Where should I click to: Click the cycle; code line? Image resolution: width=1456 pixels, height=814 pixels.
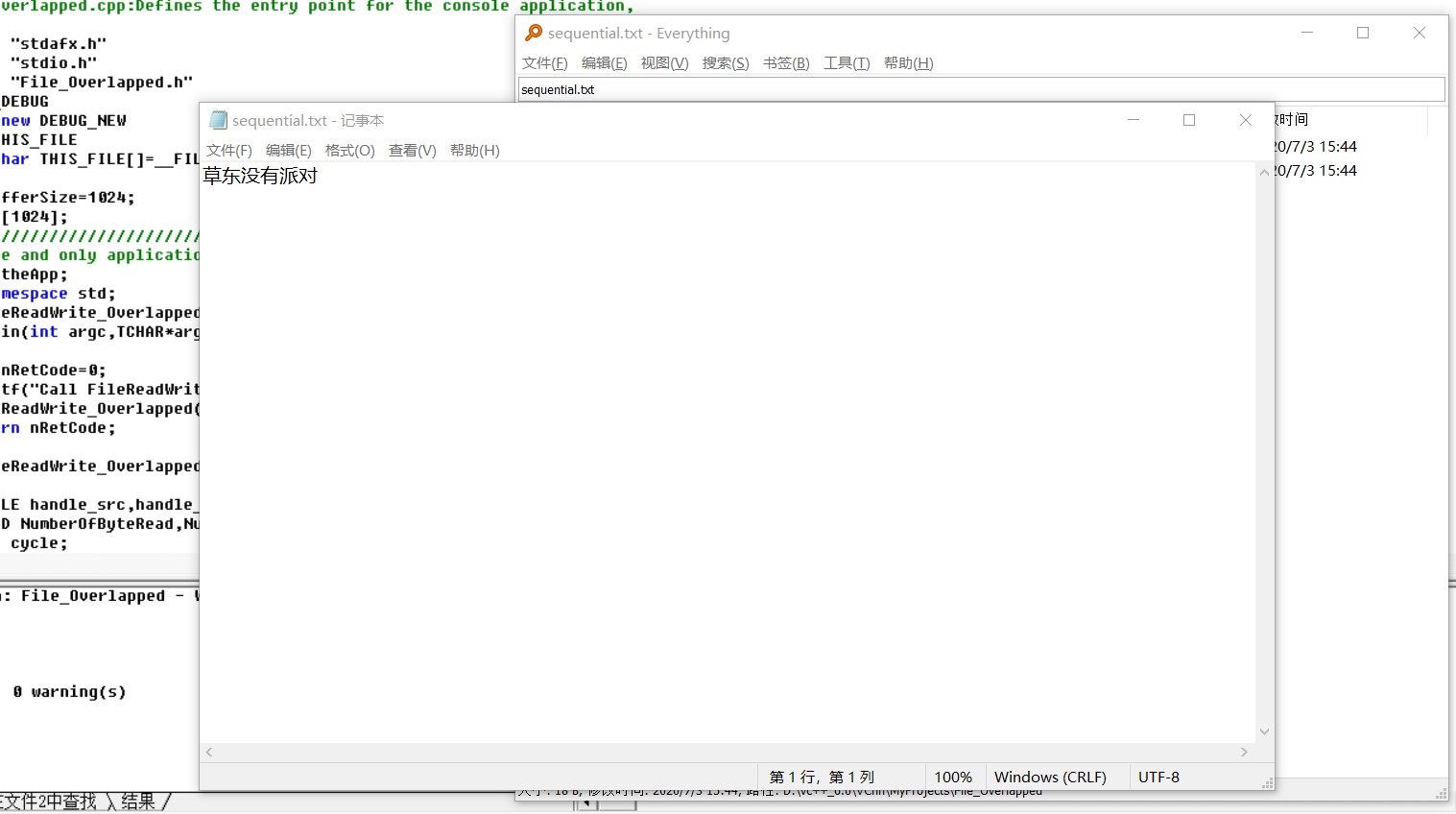[39, 543]
